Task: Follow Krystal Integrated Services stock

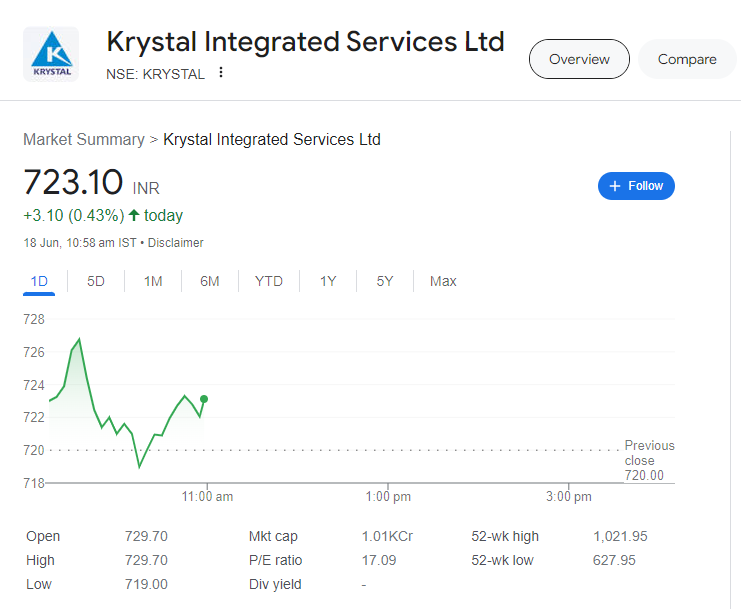Action: (x=636, y=186)
